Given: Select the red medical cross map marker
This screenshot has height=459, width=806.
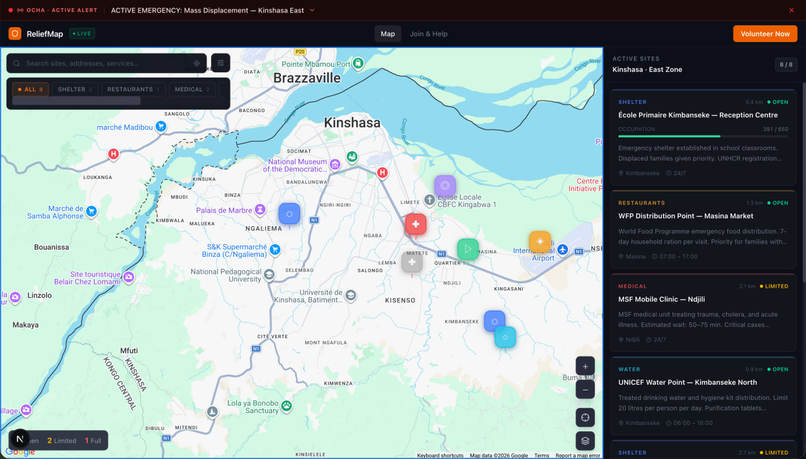Looking at the screenshot, I should (415, 224).
